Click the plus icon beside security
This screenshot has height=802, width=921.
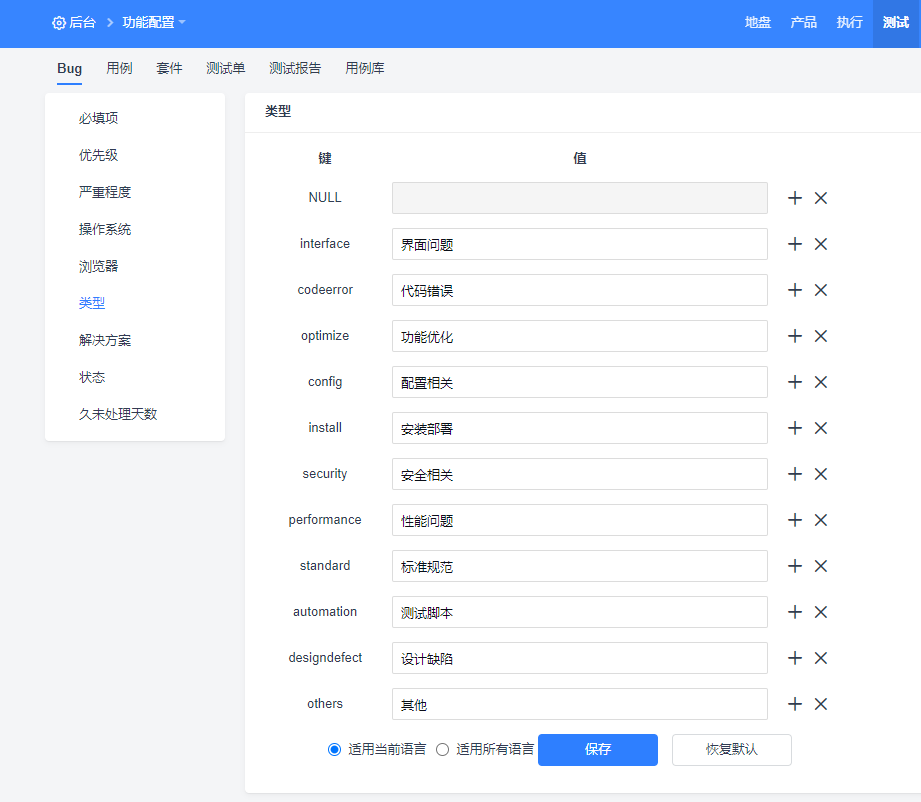click(795, 474)
